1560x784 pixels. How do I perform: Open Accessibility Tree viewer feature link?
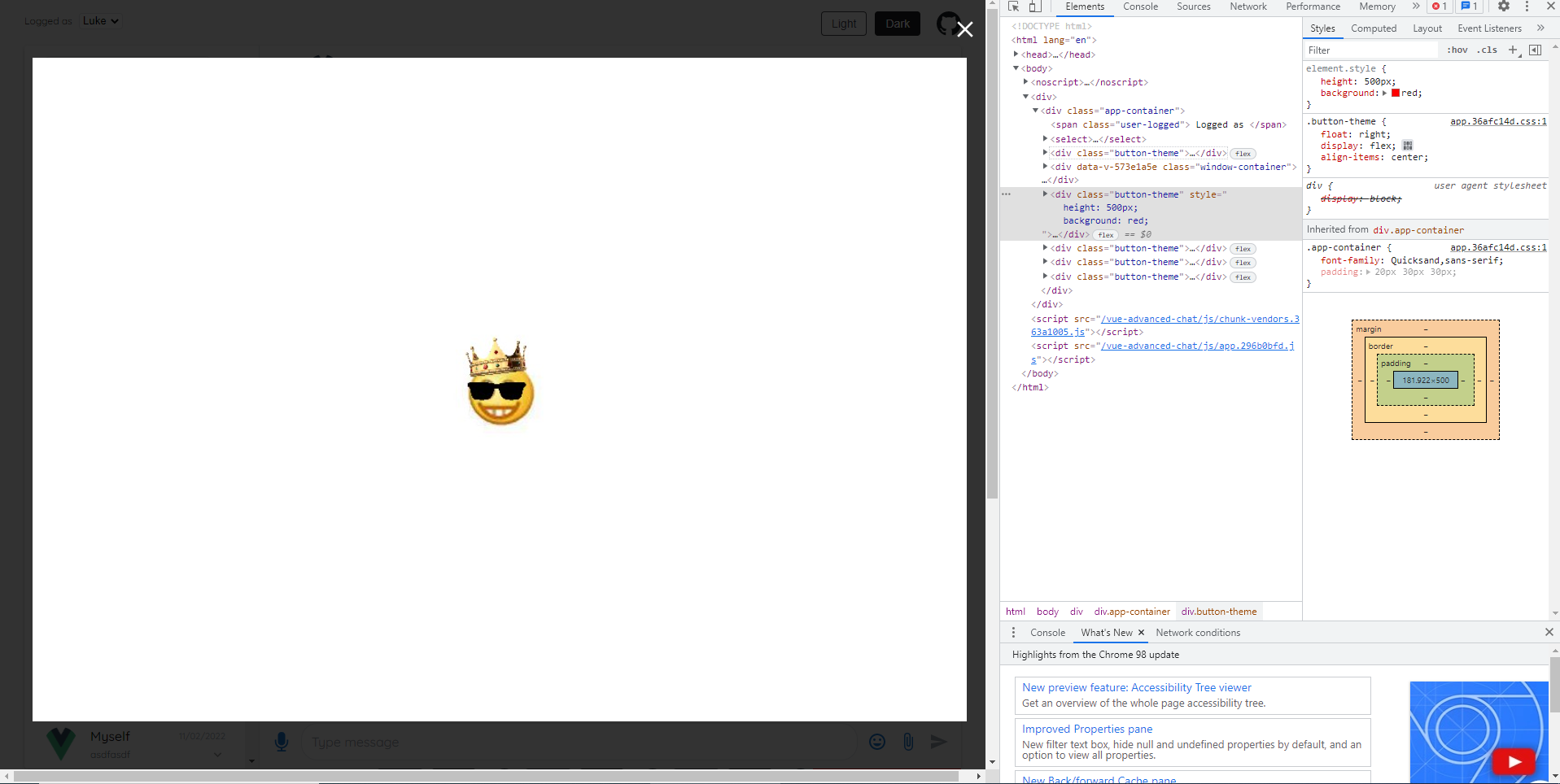pos(1136,688)
